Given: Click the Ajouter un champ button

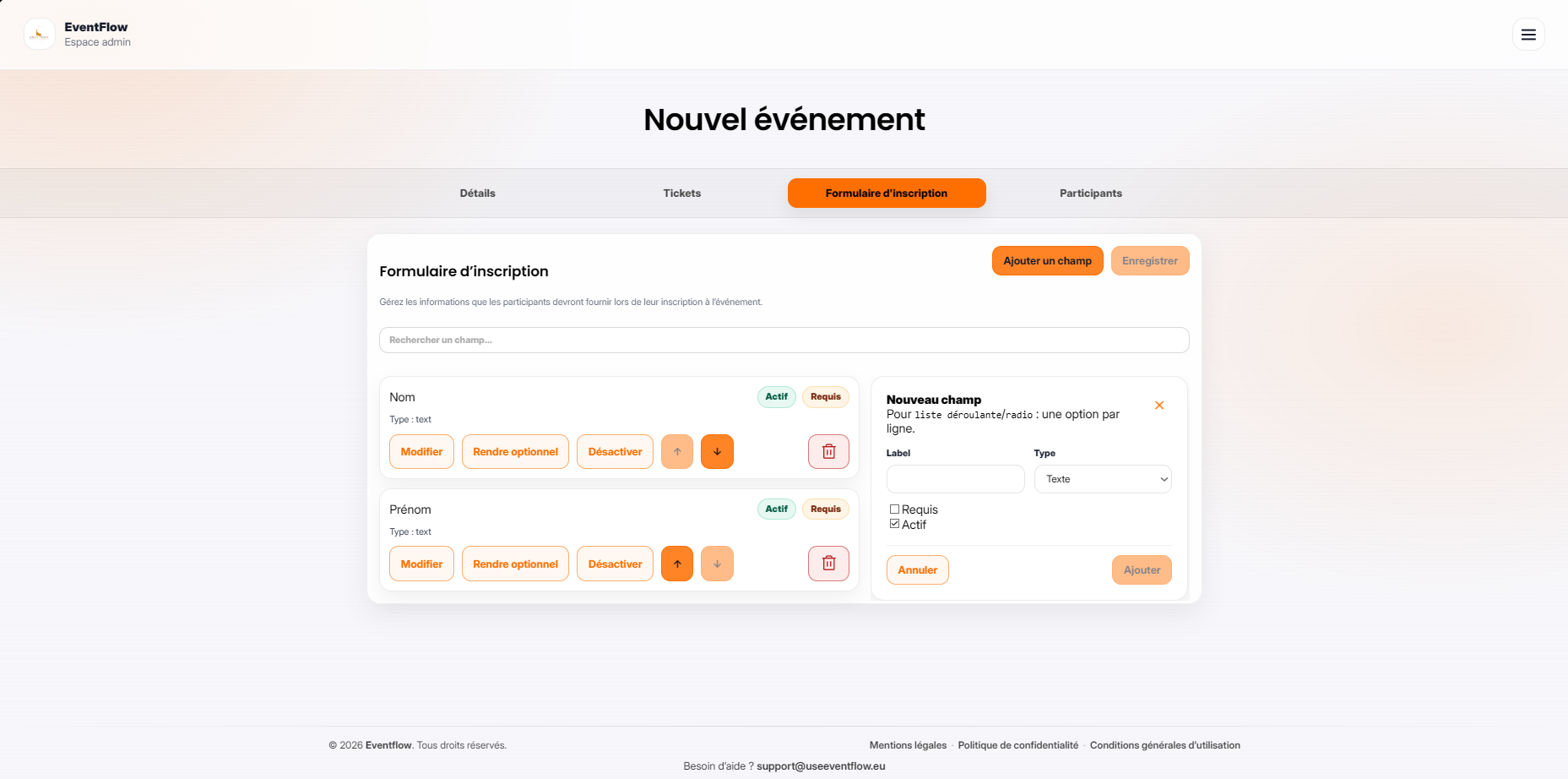Looking at the screenshot, I should click(1047, 260).
